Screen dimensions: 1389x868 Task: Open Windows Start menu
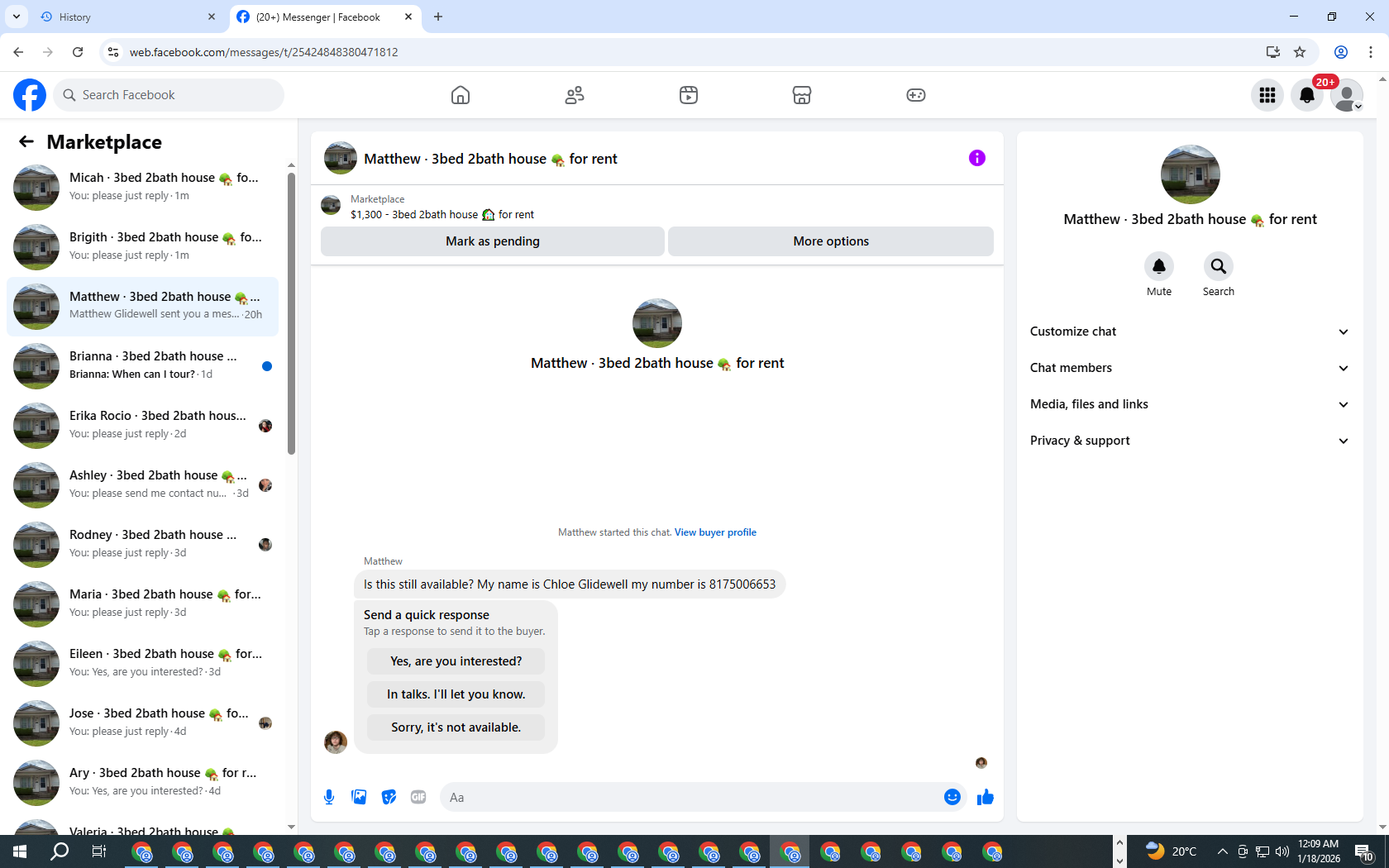[20, 851]
